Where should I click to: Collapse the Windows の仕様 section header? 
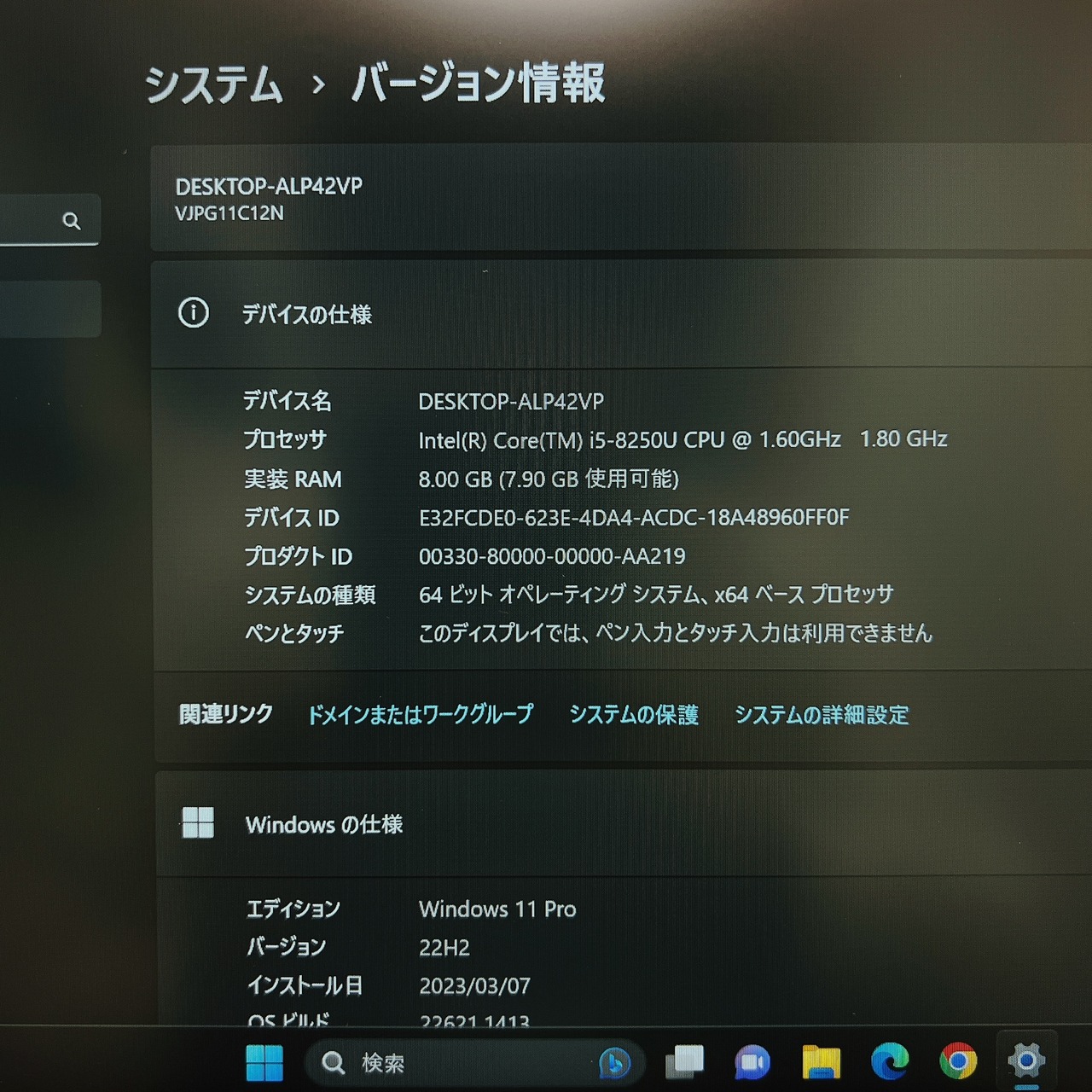[624, 824]
